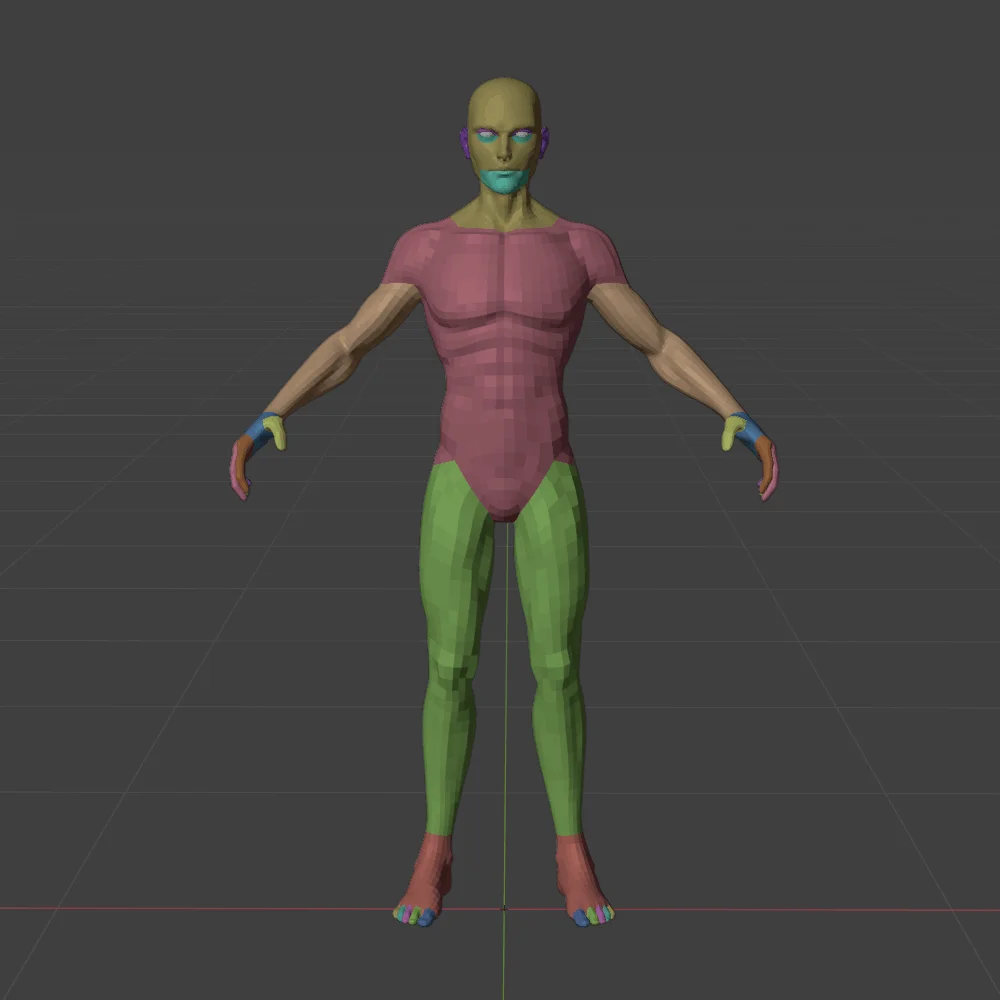The height and width of the screenshot is (1000, 1000).
Task: Click the teal chin and mouth region
Action: coord(502,180)
